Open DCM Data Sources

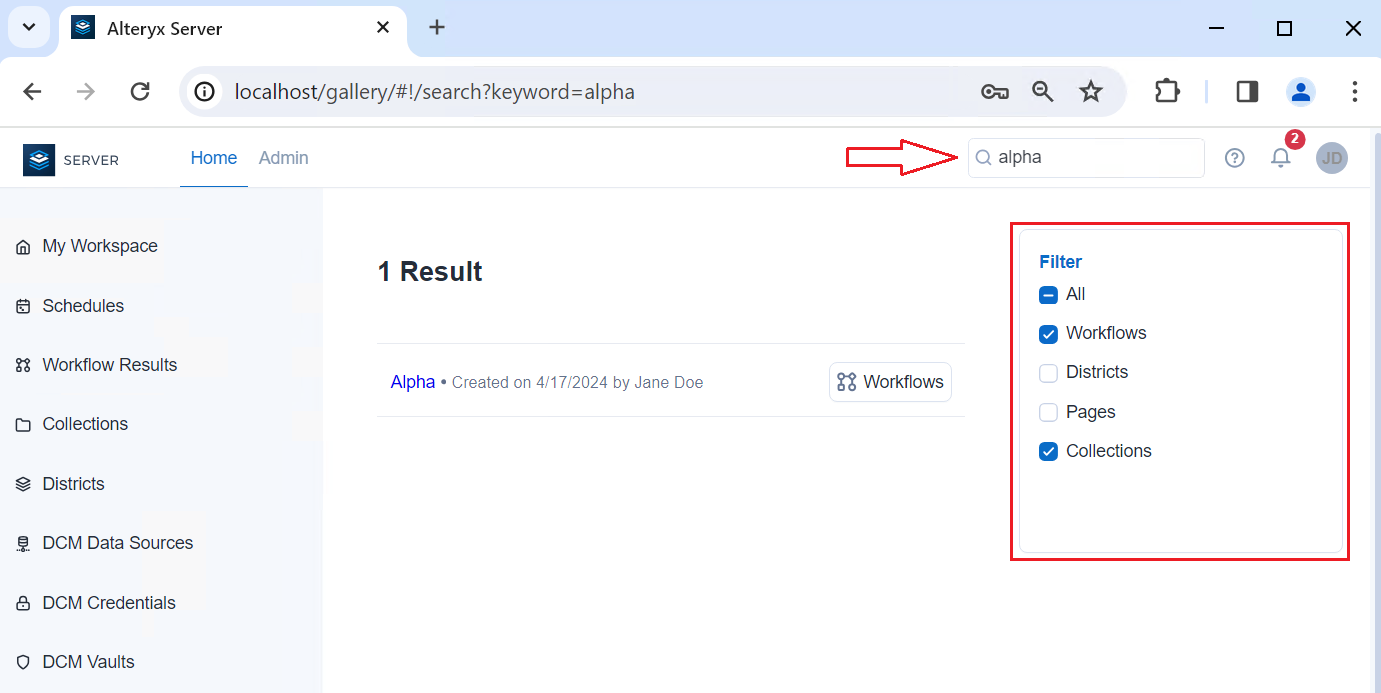click(117, 543)
